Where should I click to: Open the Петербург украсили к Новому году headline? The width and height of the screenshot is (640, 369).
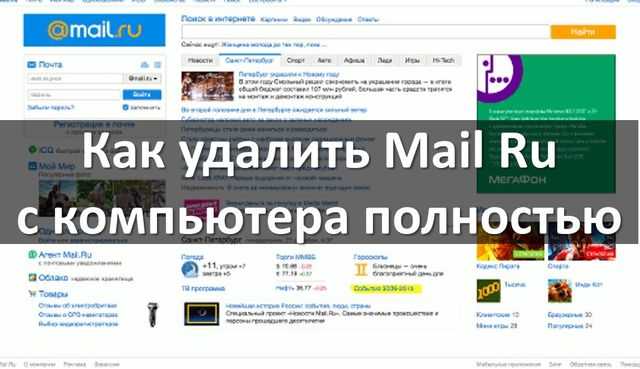click(x=289, y=74)
